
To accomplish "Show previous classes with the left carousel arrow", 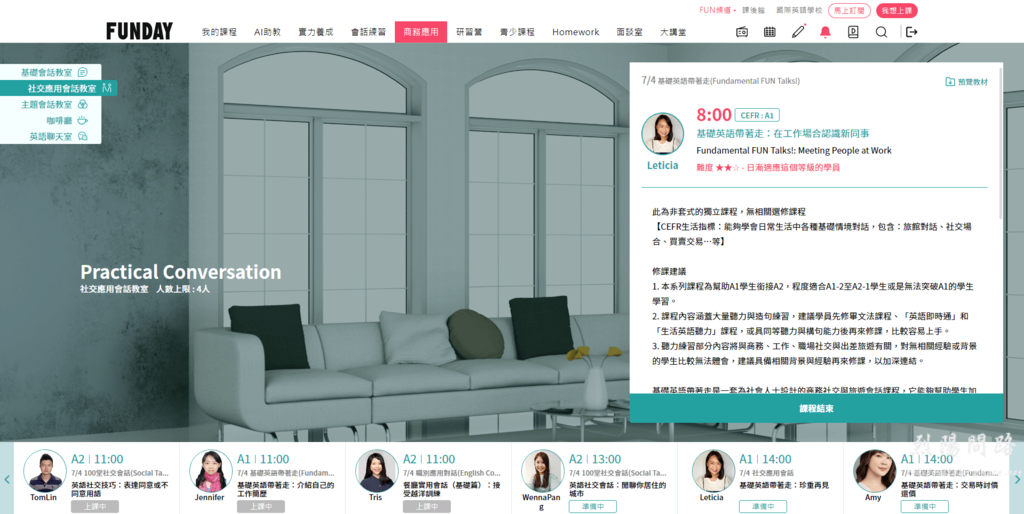I will [7, 479].
